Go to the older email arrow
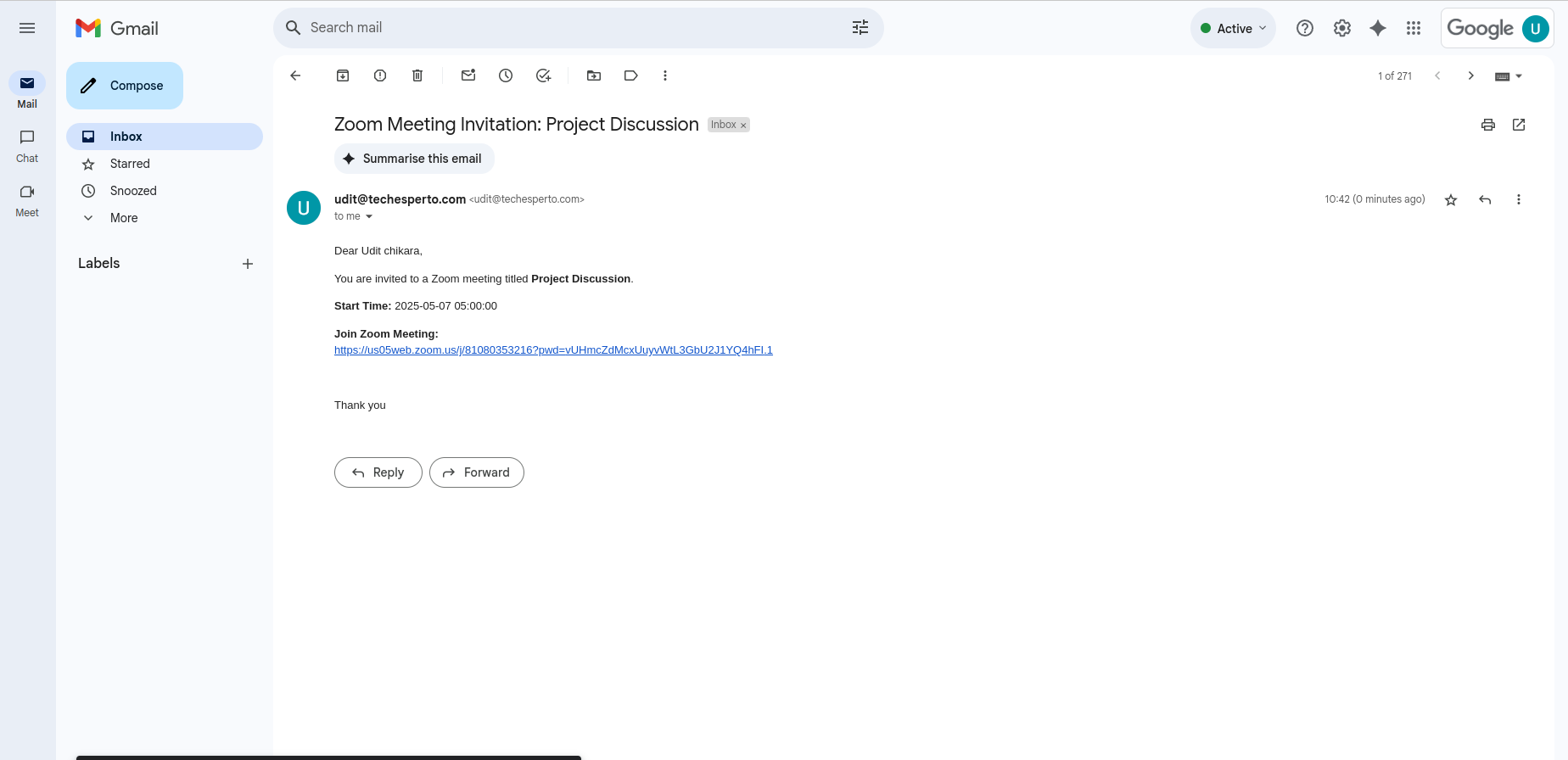Viewport: 1568px width, 760px height. 1471,75
